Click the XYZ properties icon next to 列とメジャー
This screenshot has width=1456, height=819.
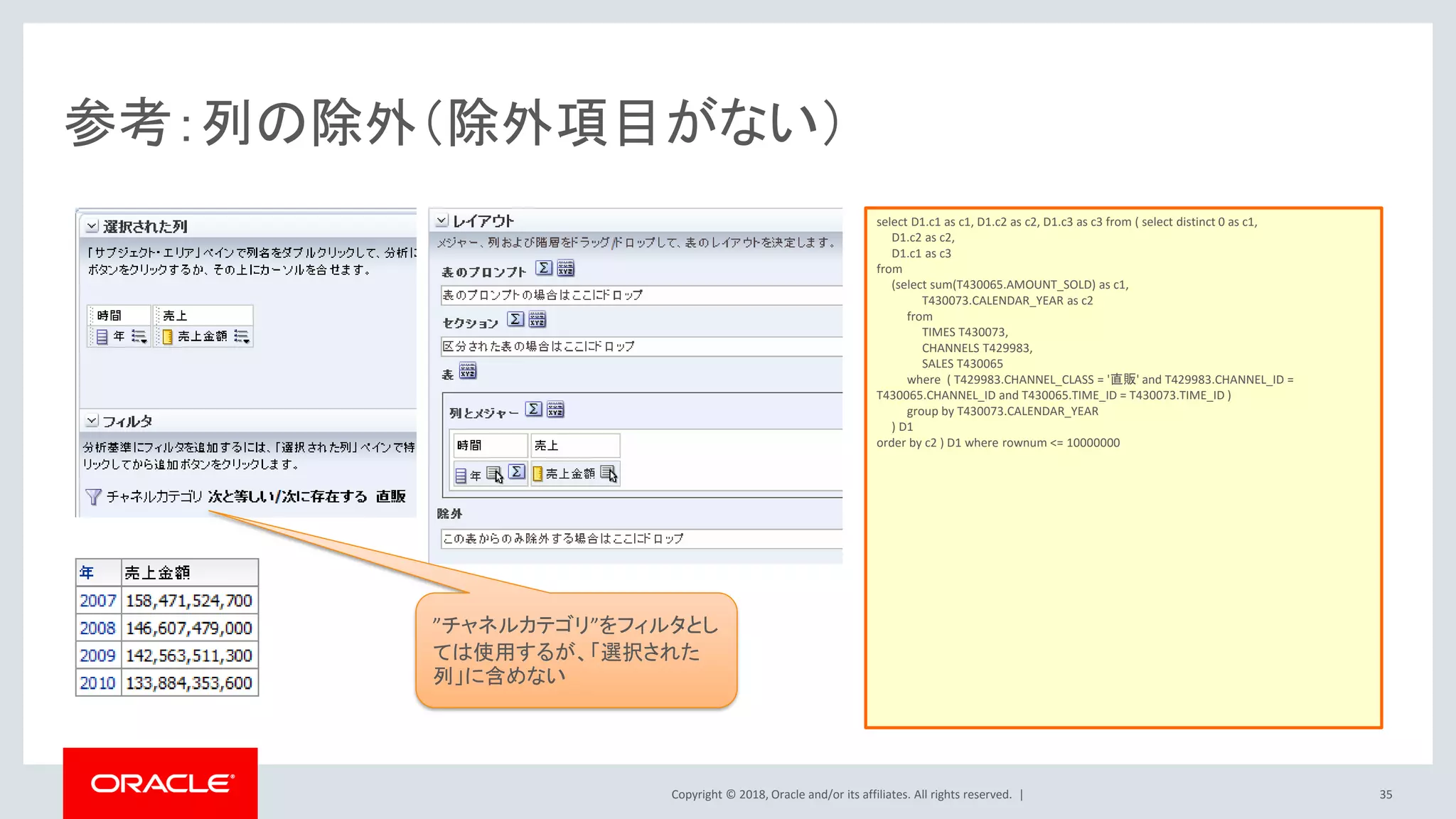555,409
